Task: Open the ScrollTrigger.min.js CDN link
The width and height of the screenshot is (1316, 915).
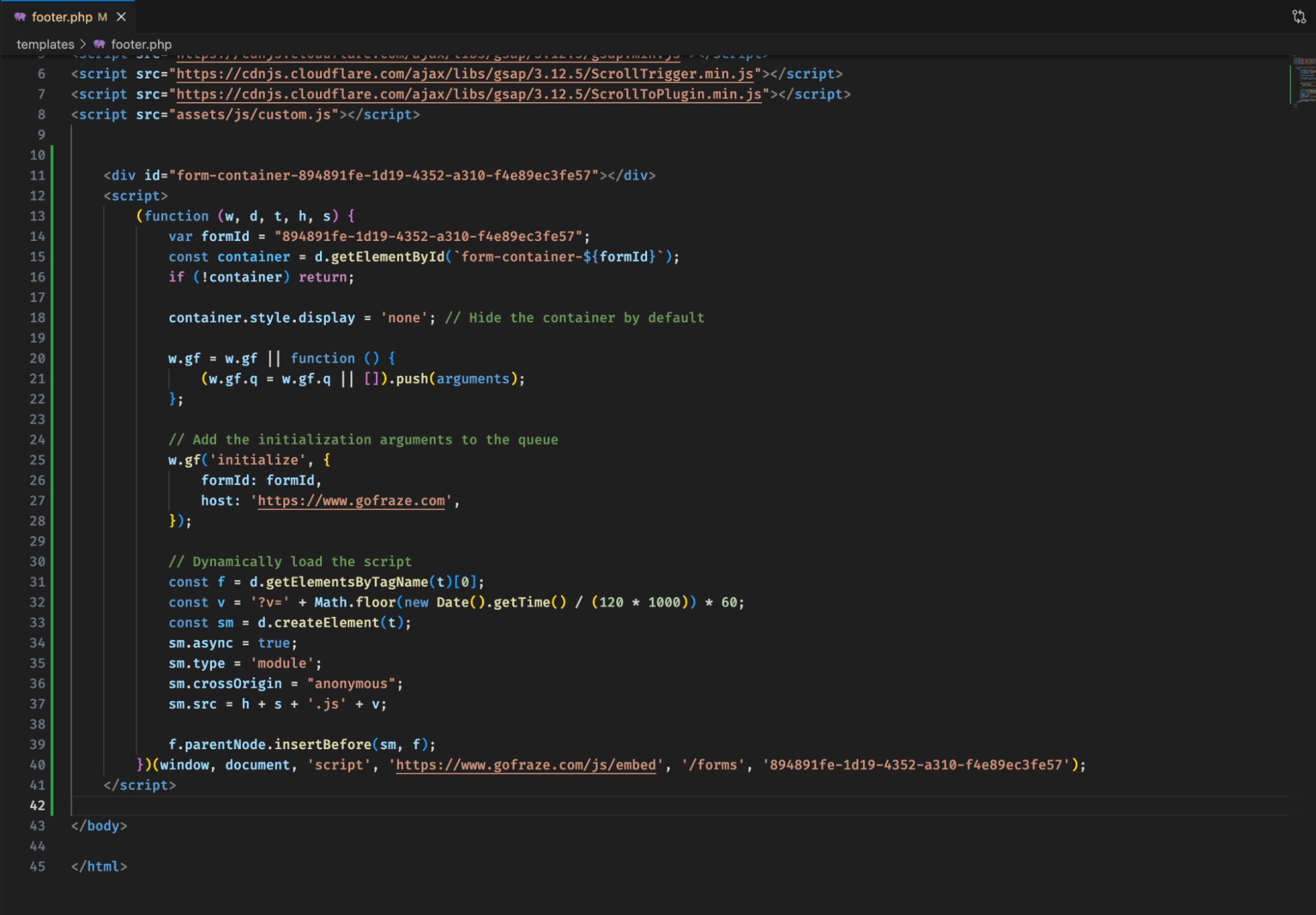Action: pos(465,74)
